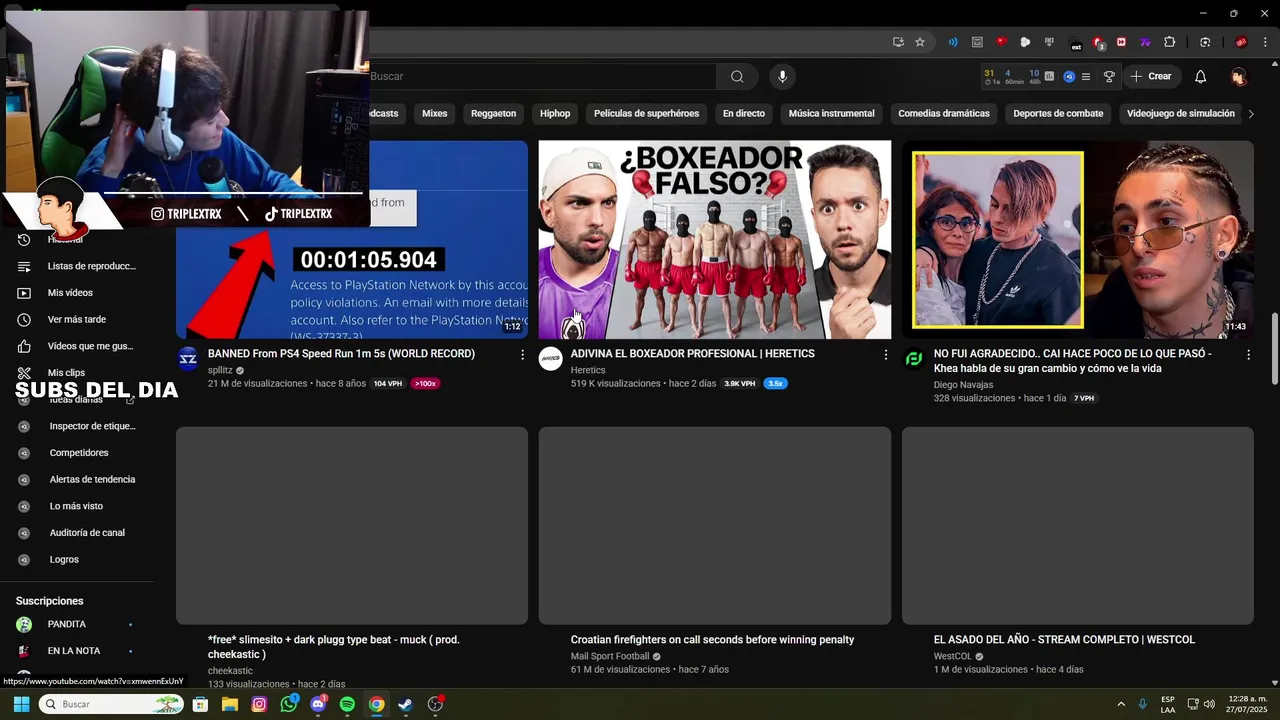Click Windows taskbar Buscar search box
Image resolution: width=1280 pixels, height=720 pixels.
click(x=112, y=704)
